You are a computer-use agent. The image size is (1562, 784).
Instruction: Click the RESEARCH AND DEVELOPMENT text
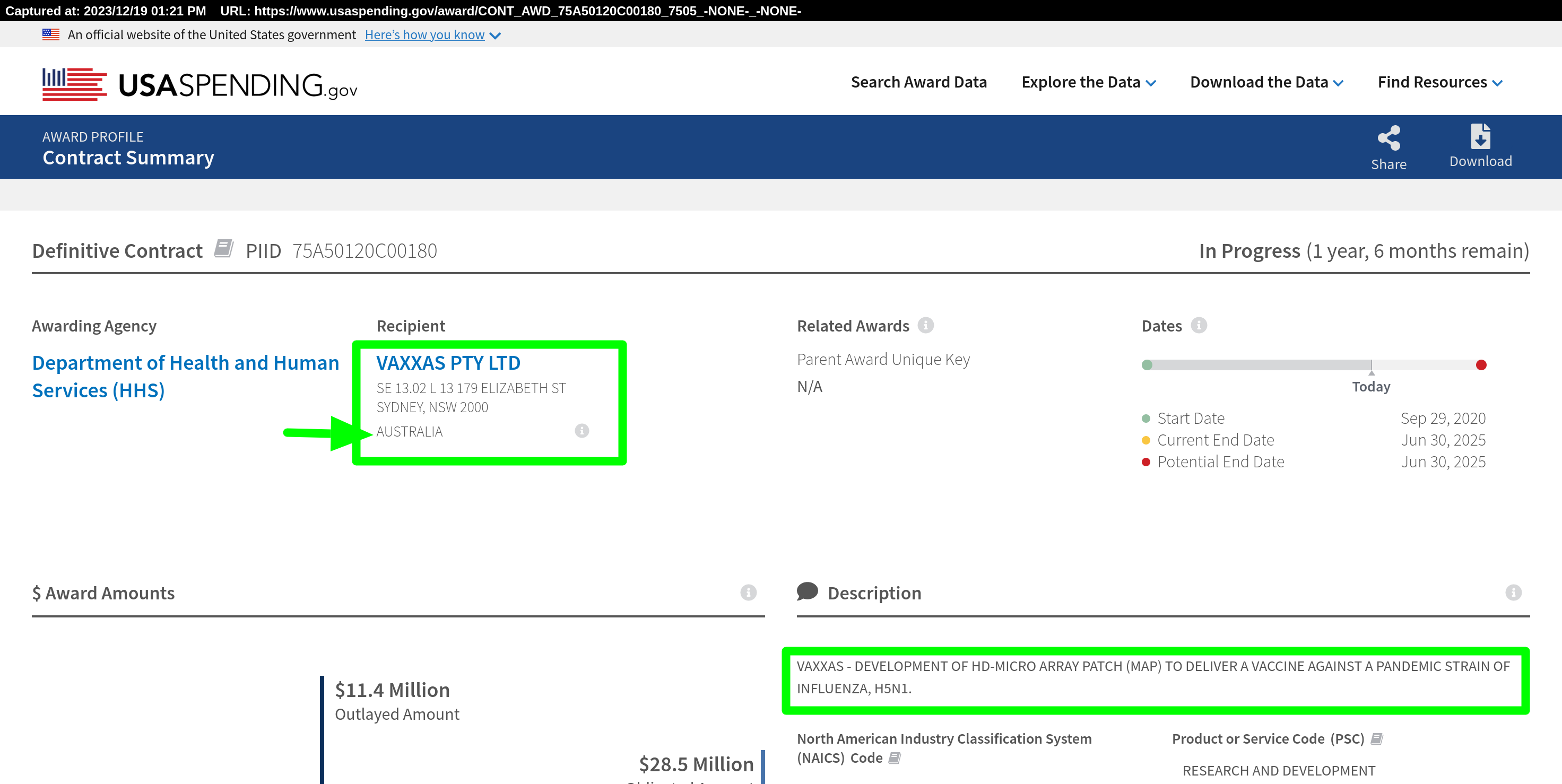pyautogui.click(x=1279, y=771)
